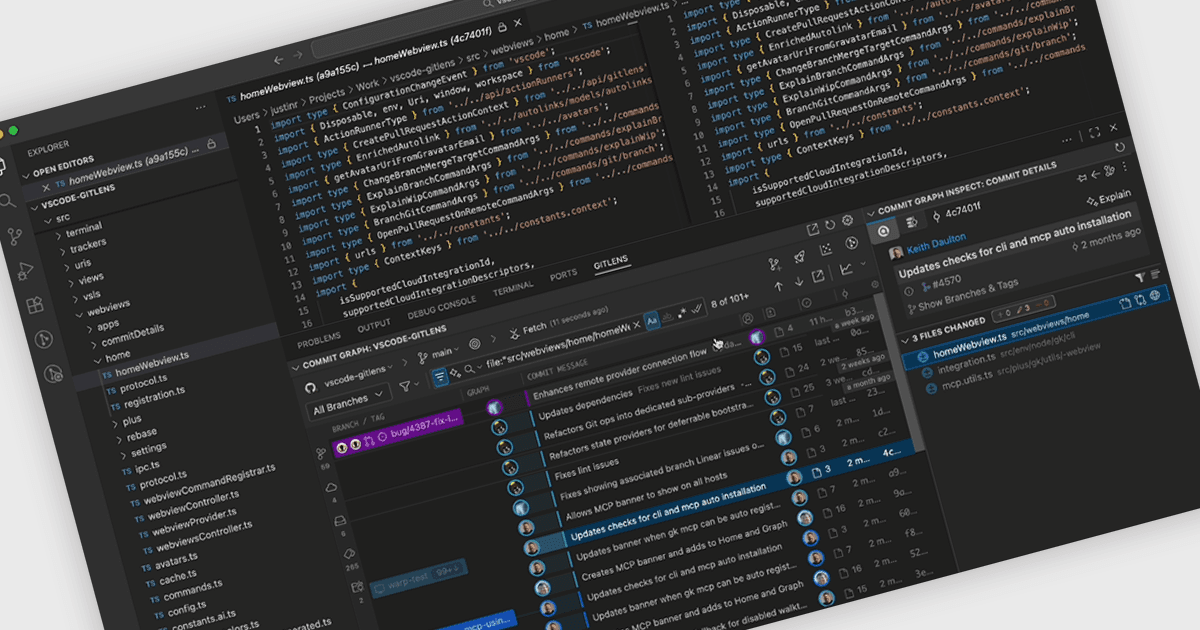Viewport: 1200px width, 630px height.
Task: Go to previous search result arrow
Action: tap(778, 286)
